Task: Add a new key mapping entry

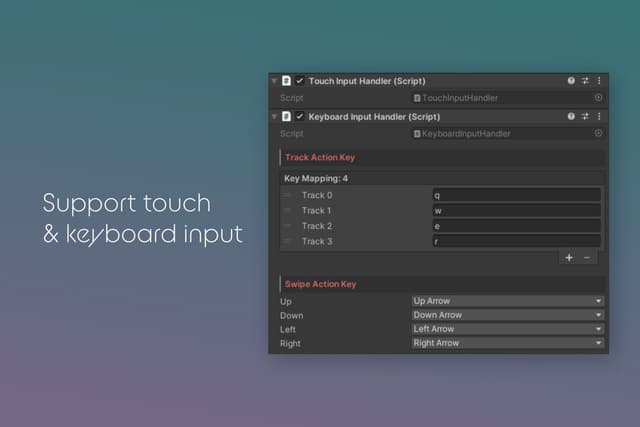Action: [x=569, y=258]
